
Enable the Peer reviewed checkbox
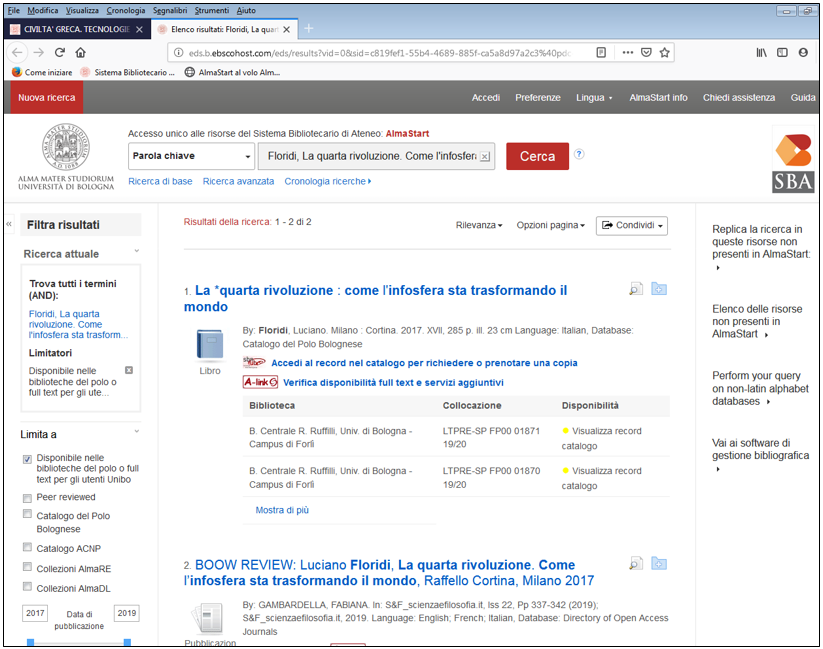click(x=28, y=497)
